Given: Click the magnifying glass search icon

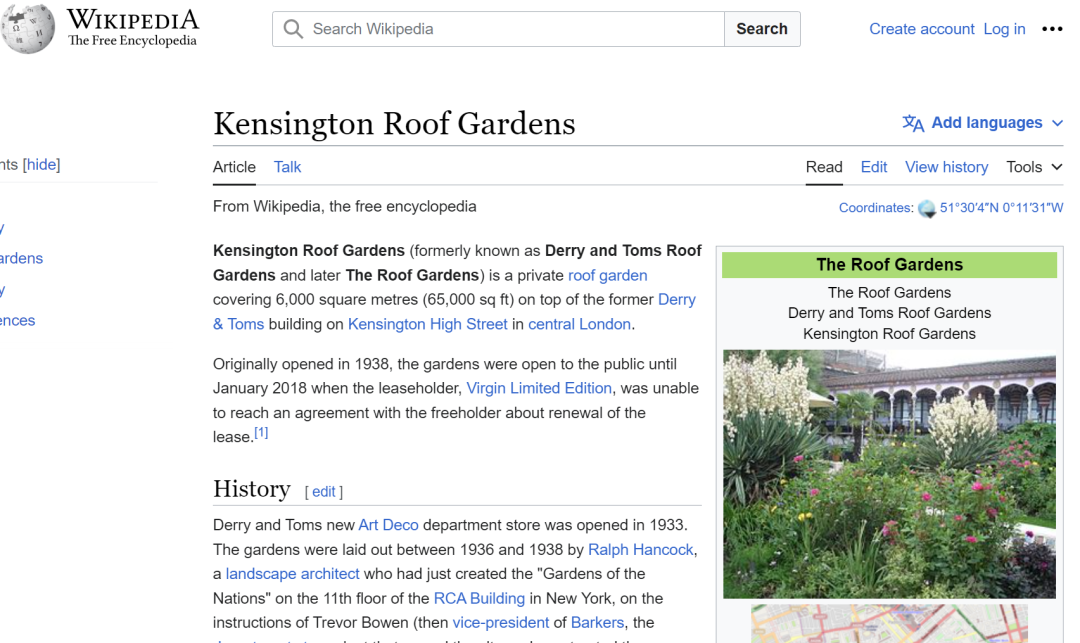Looking at the screenshot, I should (293, 29).
